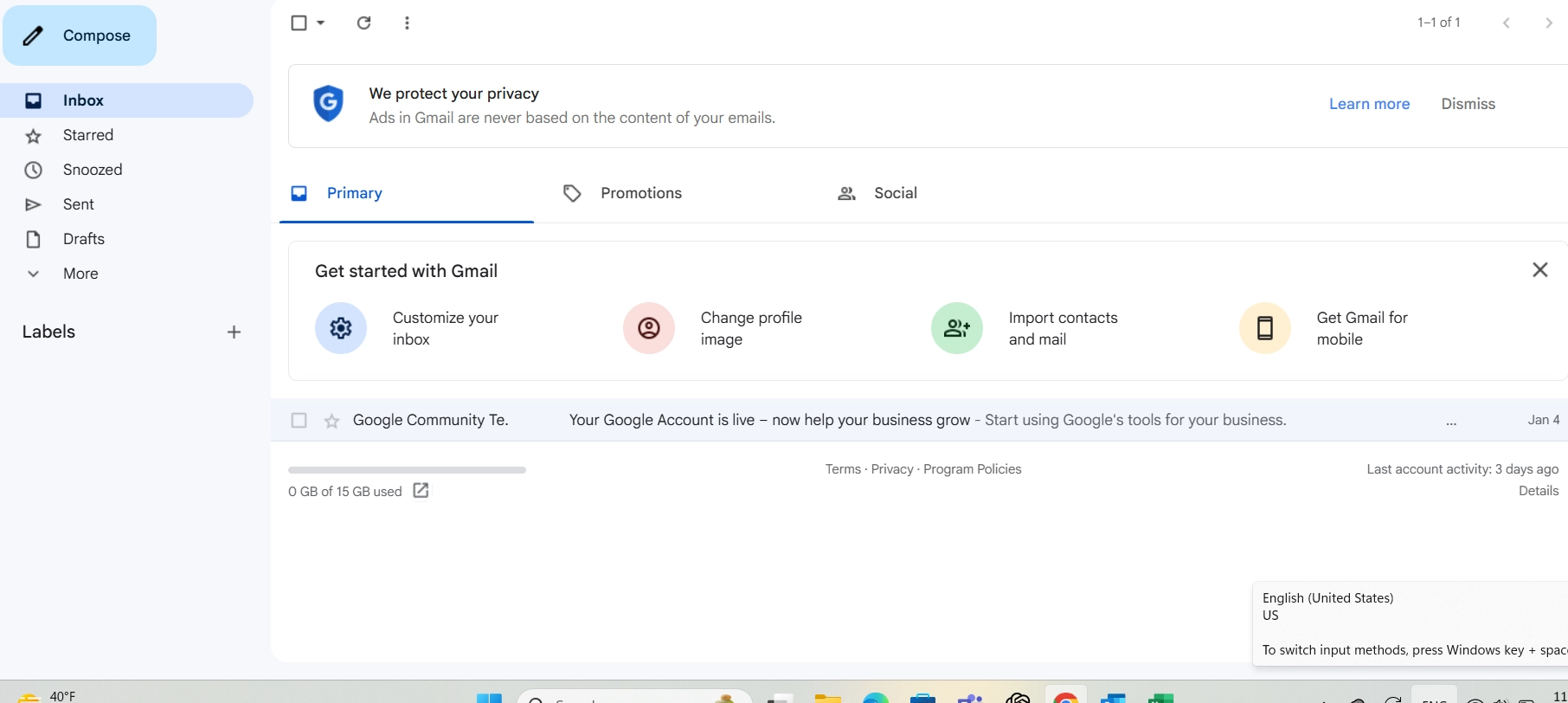Click the Program Policies link

click(973, 469)
